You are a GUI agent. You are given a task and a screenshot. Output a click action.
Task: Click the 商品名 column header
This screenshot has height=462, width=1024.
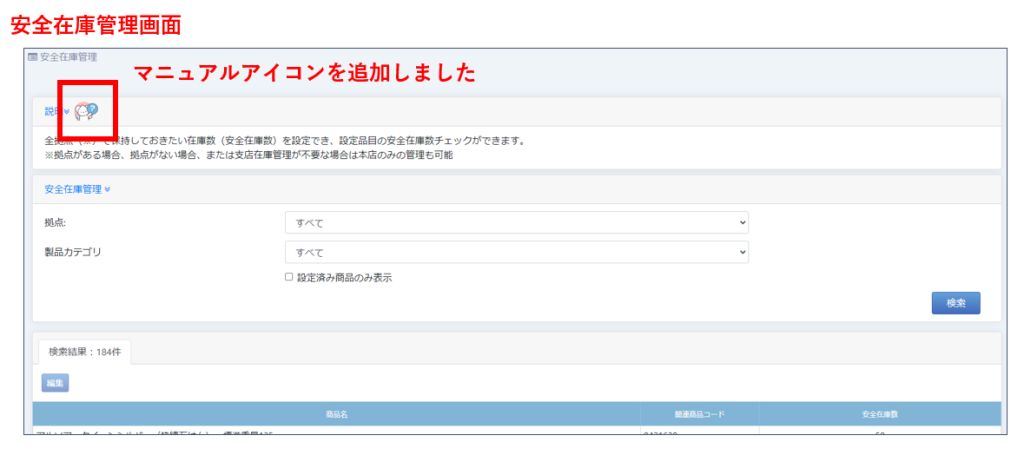[x=336, y=413]
